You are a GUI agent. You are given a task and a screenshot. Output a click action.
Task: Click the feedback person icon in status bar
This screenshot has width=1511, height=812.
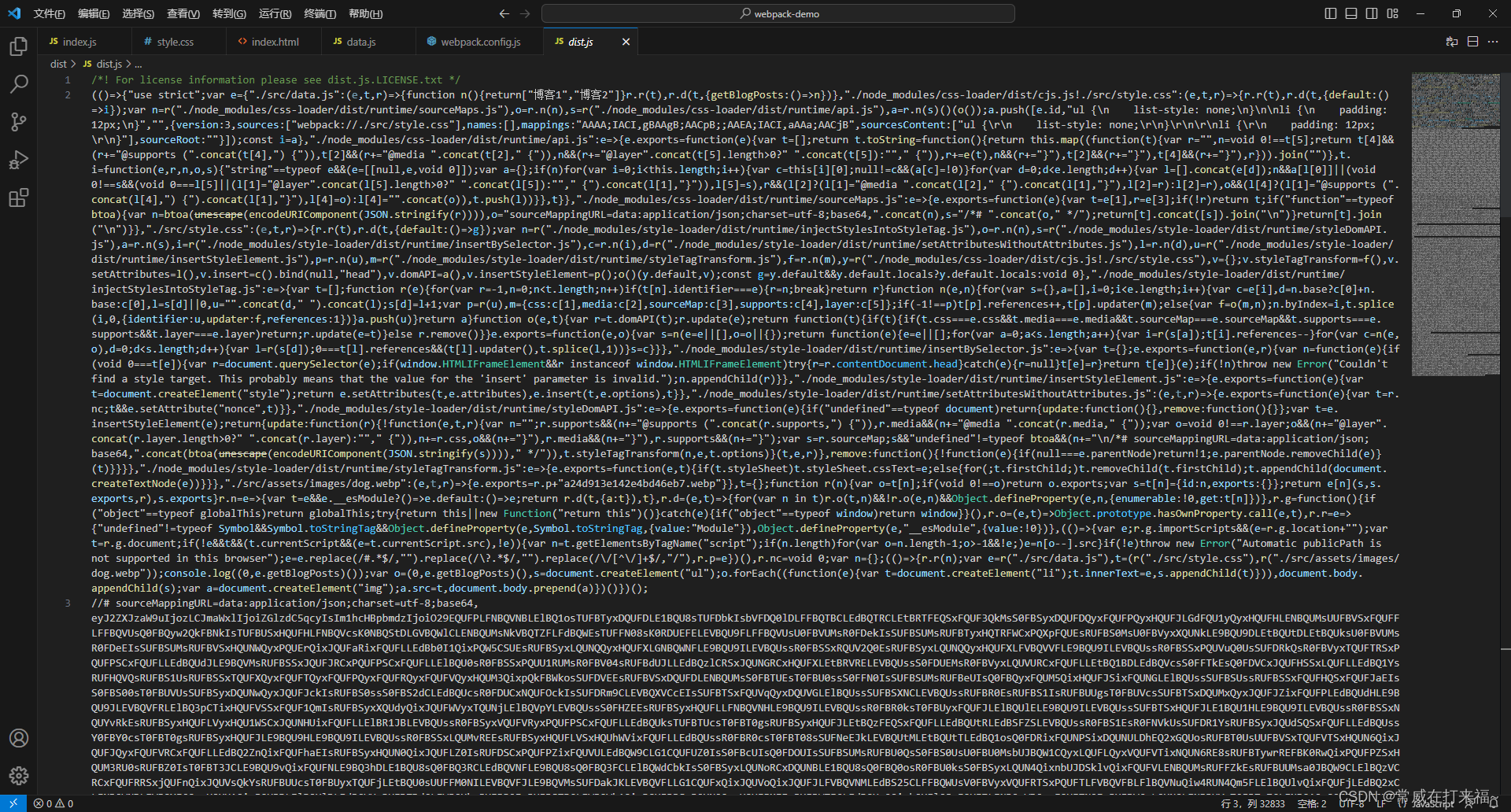point(1469,803)
